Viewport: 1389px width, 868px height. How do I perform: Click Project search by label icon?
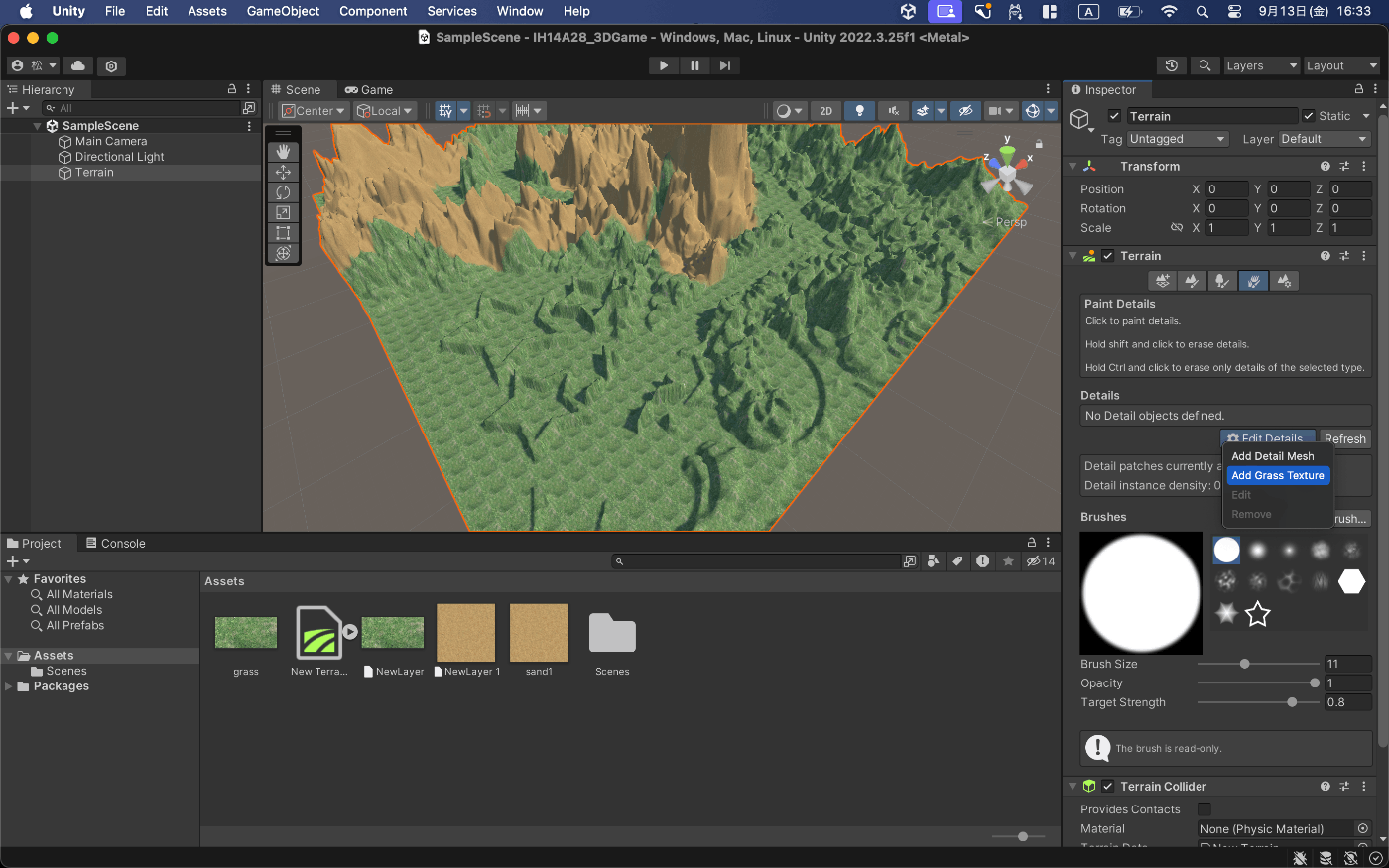pos(957,561)
